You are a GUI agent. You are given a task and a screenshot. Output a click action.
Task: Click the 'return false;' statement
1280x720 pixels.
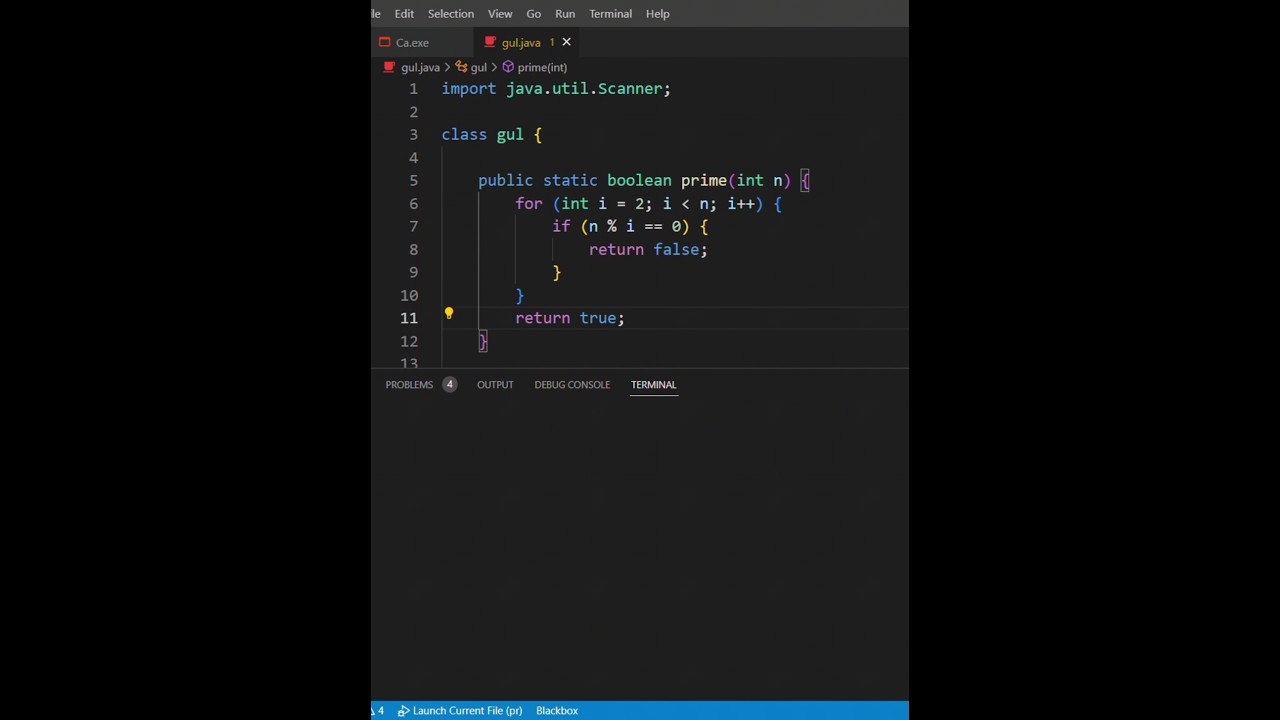pos(648,250)
